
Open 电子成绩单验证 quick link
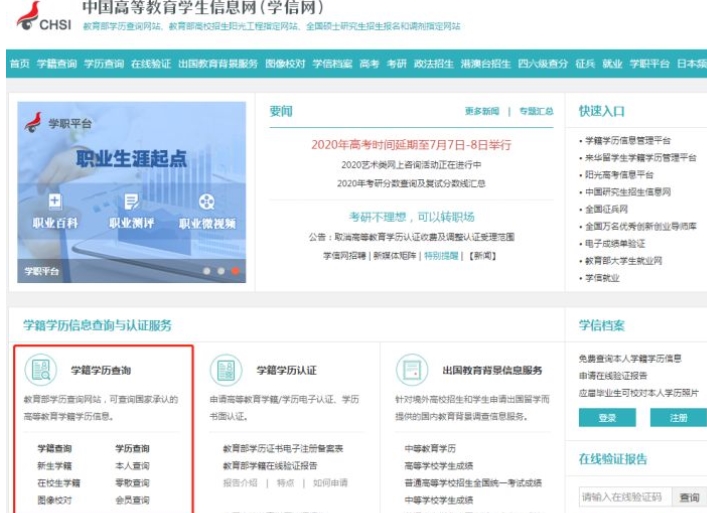(x=615, y=243)
